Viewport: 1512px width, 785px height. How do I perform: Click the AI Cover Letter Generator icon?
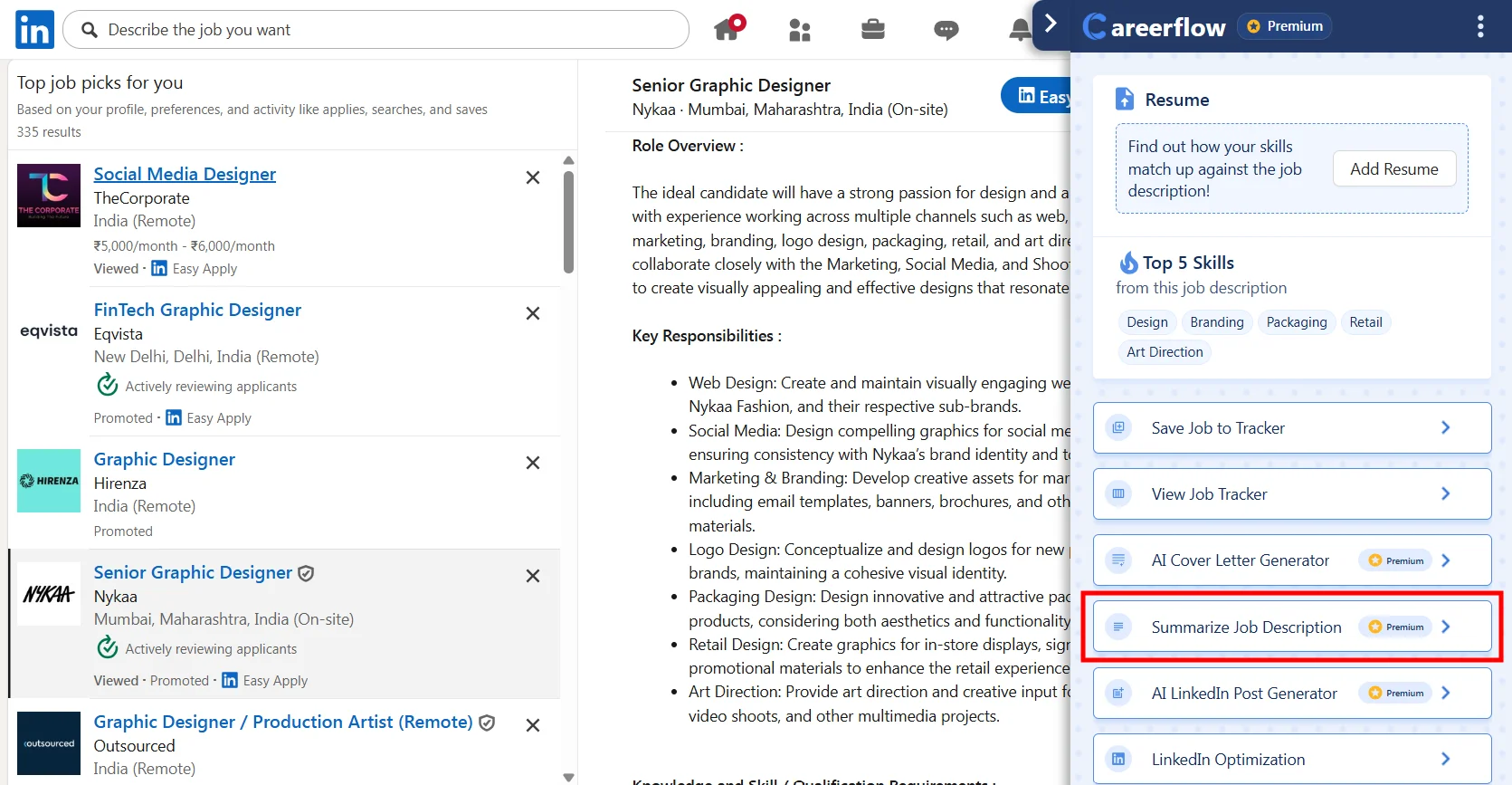[1118, 560]
